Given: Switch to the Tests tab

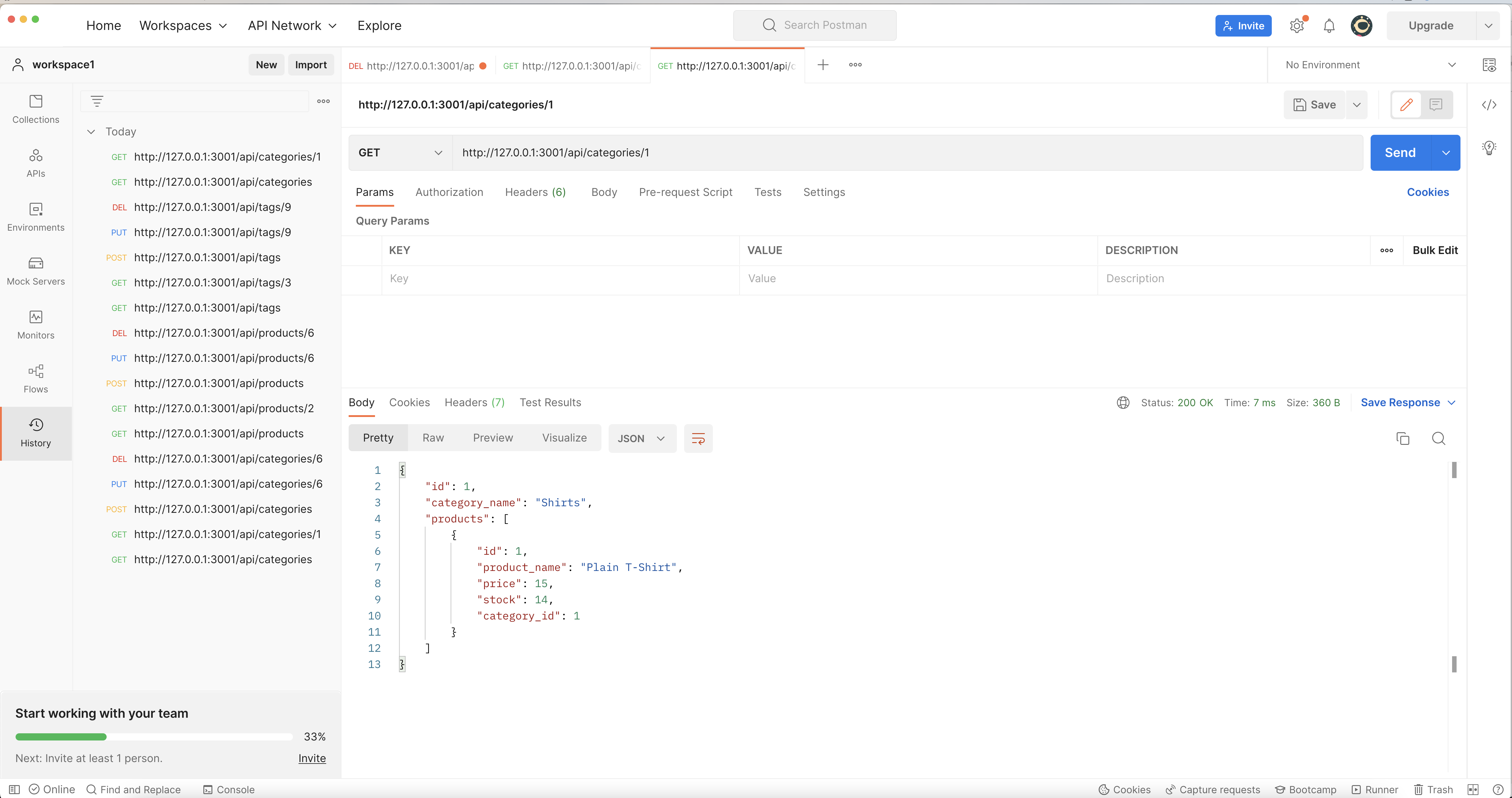Looking at the screenshot, I should pyautogui.click(x=768, y=192).
